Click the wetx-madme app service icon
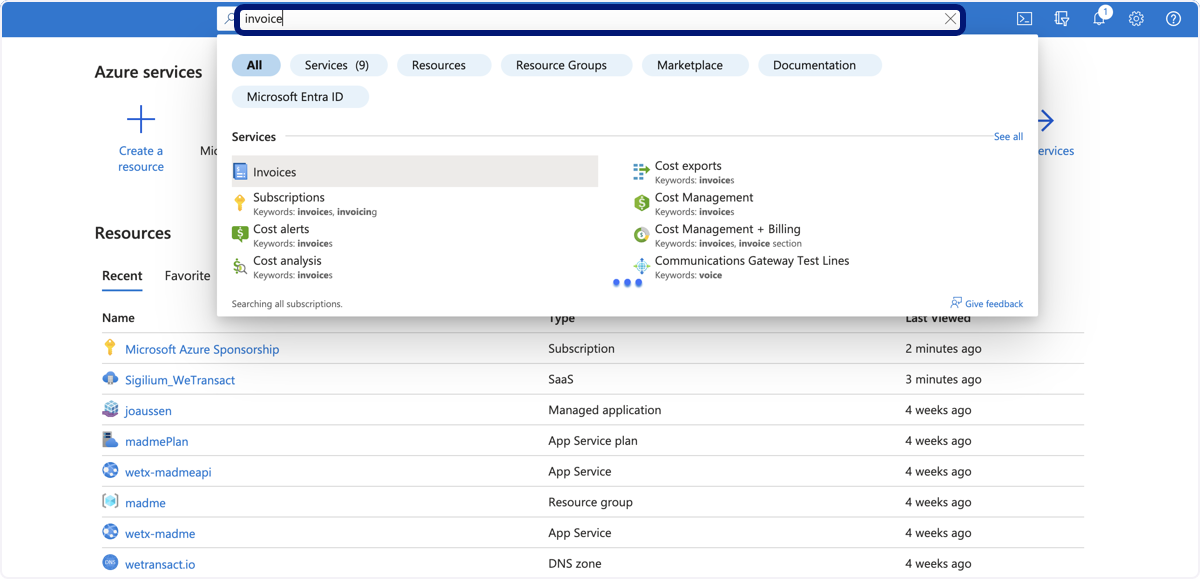This screenshot has height=579, width=1200. (x=110, y=533)
